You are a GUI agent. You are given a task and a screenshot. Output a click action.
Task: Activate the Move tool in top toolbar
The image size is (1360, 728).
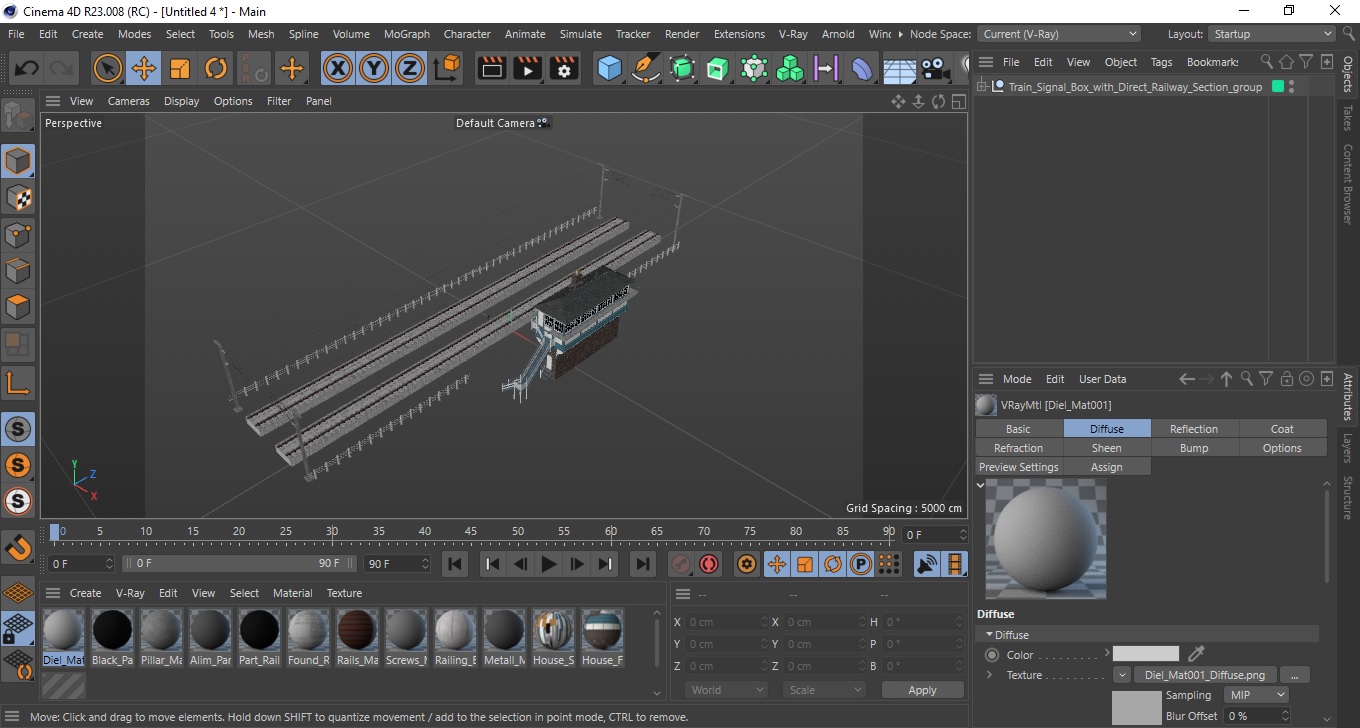point(144,69)
